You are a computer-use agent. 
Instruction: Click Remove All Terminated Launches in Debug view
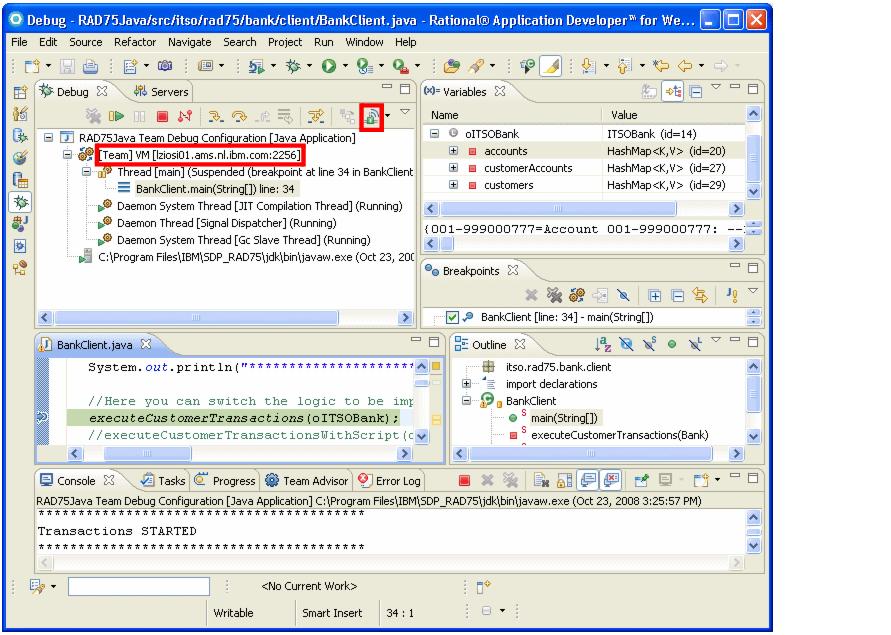(x=93, y=117)
